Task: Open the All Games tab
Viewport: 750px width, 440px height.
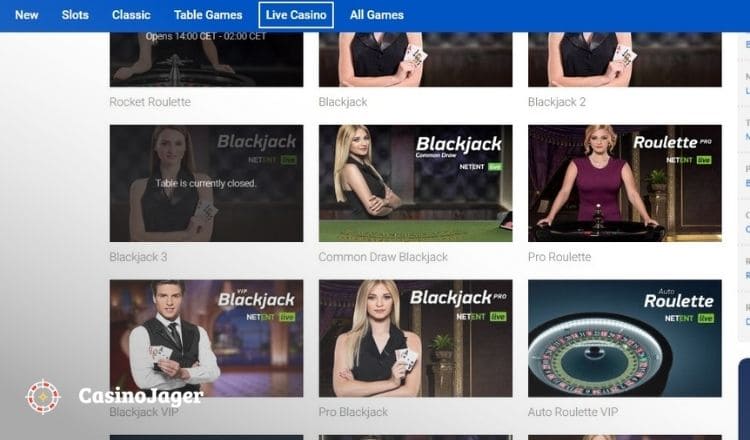Action: coord(376,15)
